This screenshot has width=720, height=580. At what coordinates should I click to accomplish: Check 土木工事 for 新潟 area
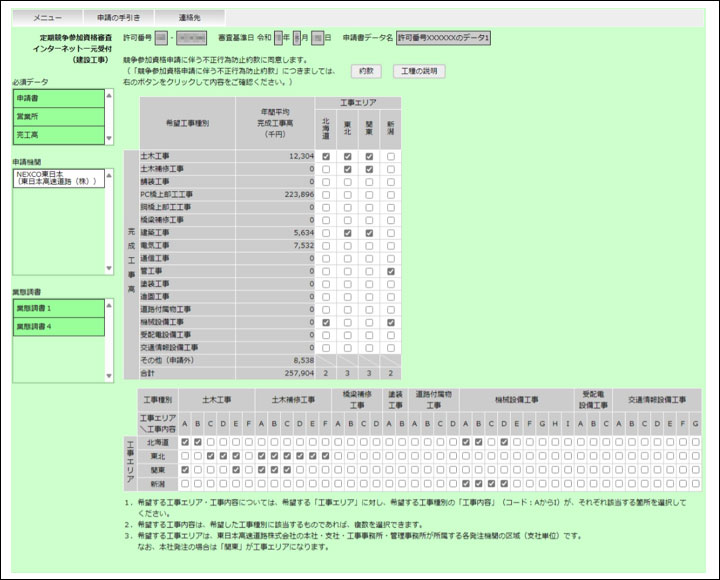pyautogui.click(x=391, y=157)
